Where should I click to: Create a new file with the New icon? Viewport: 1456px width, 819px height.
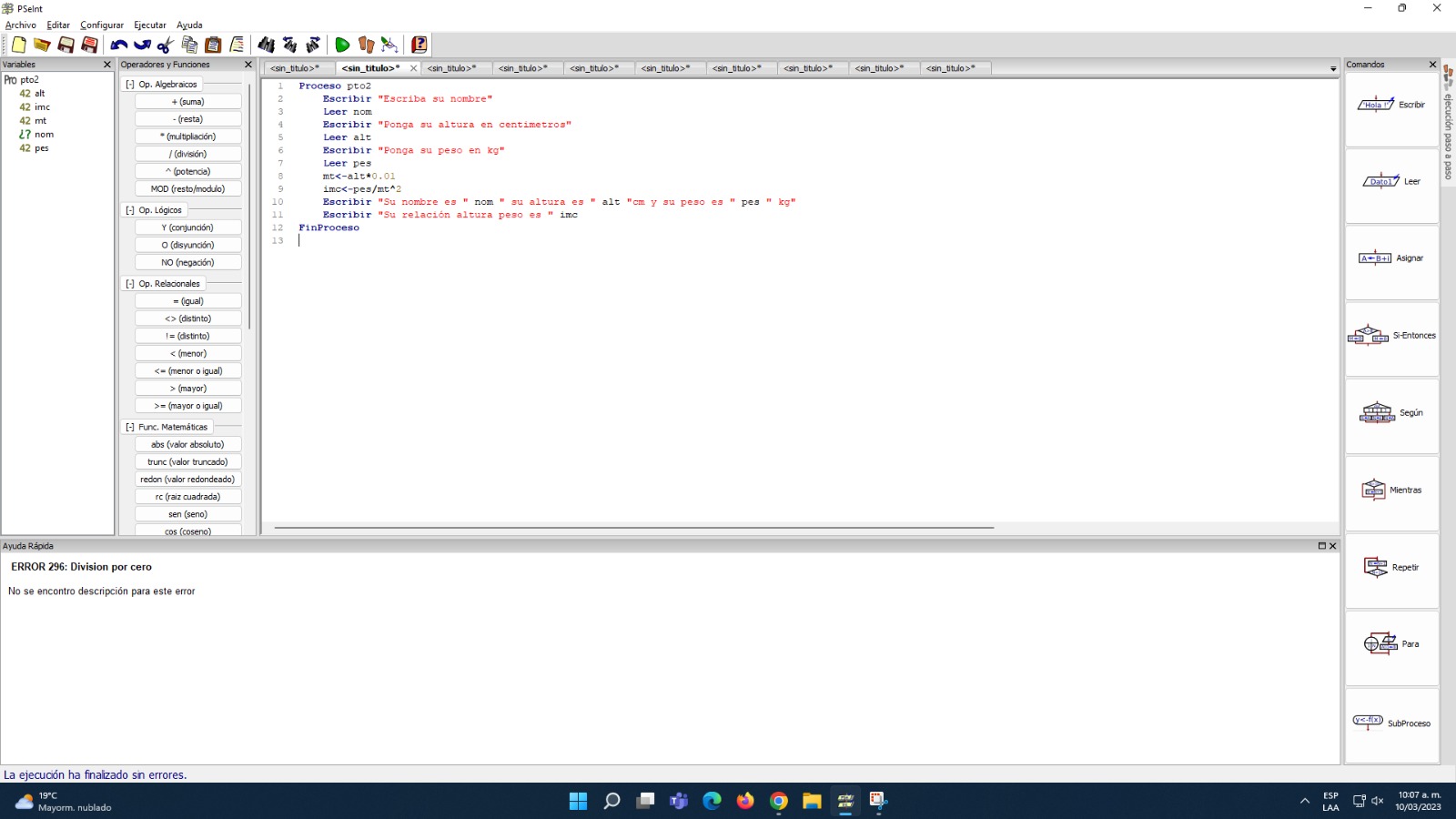tap(18, 45)
